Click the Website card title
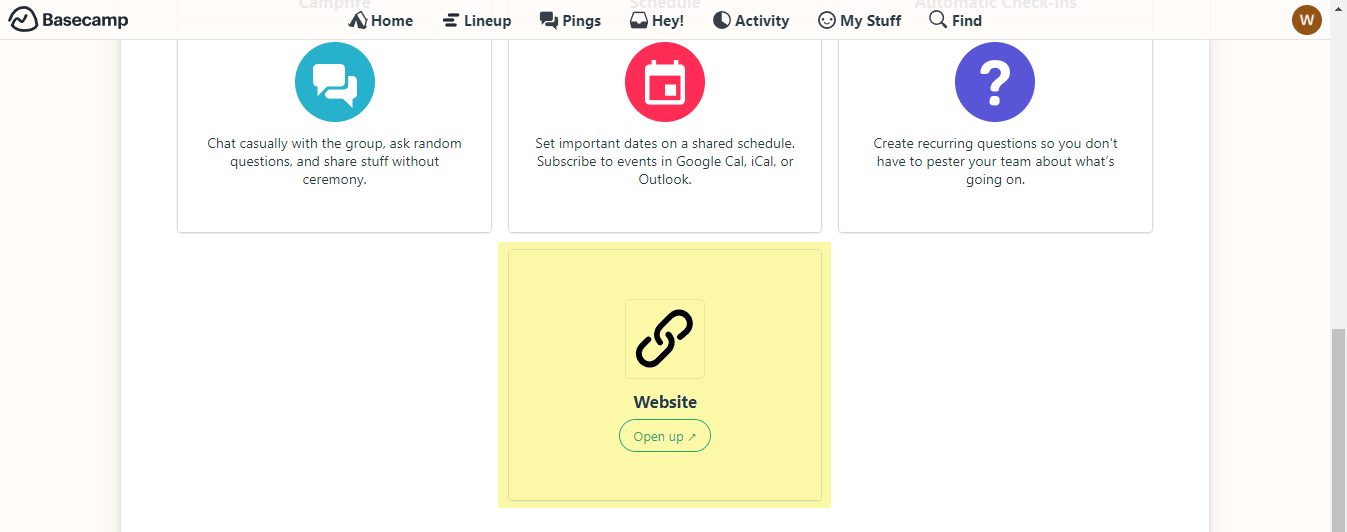1347x532 pixels. 665,402
